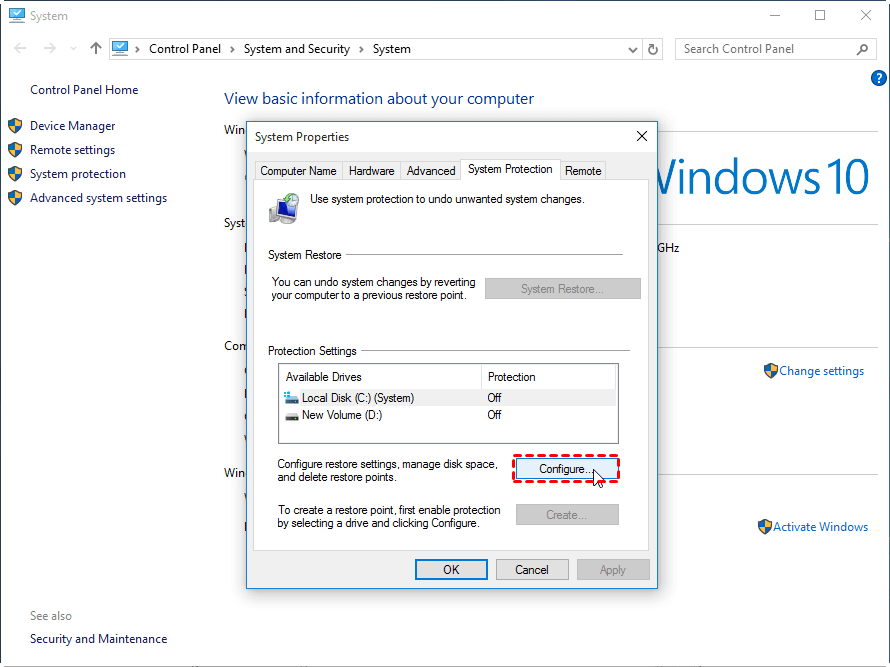This screenshot has height=667, width=890.
Task: Select System and Security breadcrumb
Action: coord(297,49)
